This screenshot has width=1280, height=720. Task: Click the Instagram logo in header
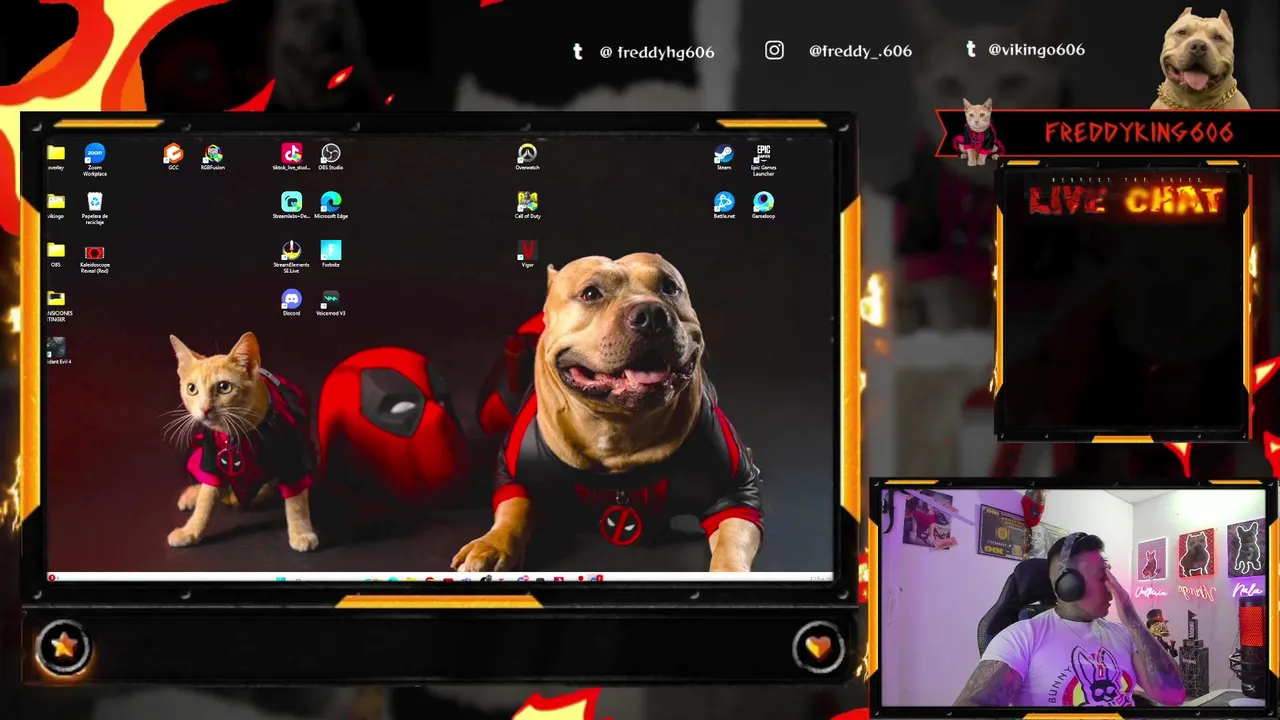pyautogui.click(x=774, y=50)
